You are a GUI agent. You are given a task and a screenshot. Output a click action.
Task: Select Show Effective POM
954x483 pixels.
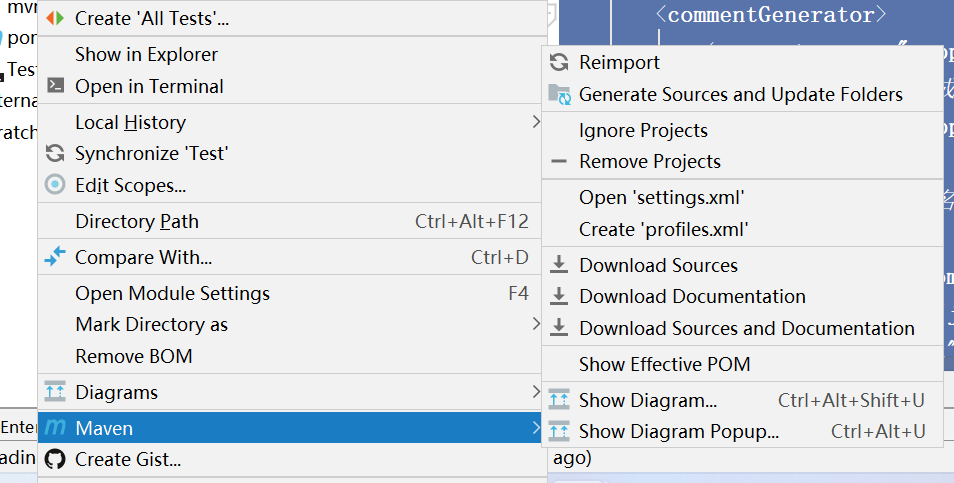point(664,364)
